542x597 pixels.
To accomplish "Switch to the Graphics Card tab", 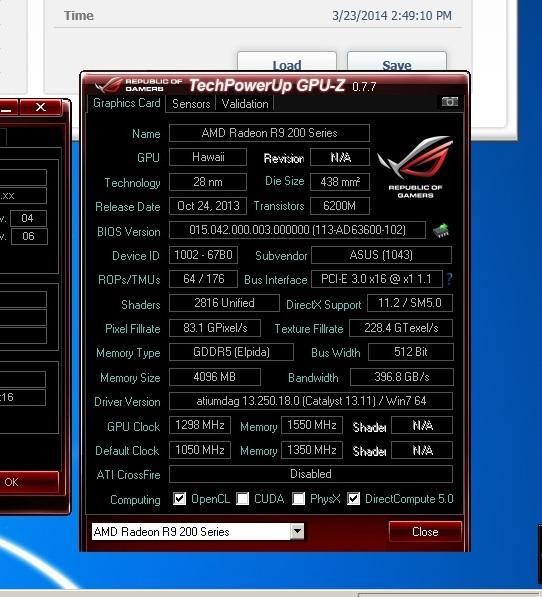I will 127,103.
